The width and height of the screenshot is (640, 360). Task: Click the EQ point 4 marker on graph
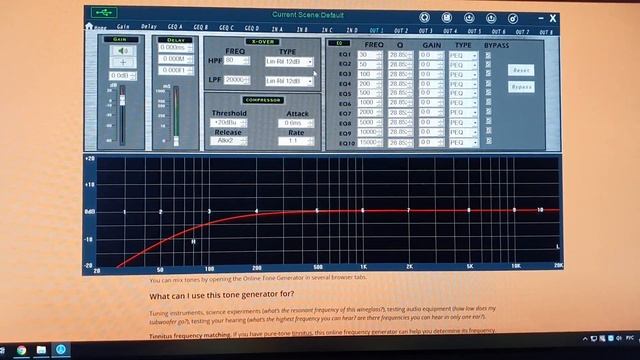coord(256,211)
